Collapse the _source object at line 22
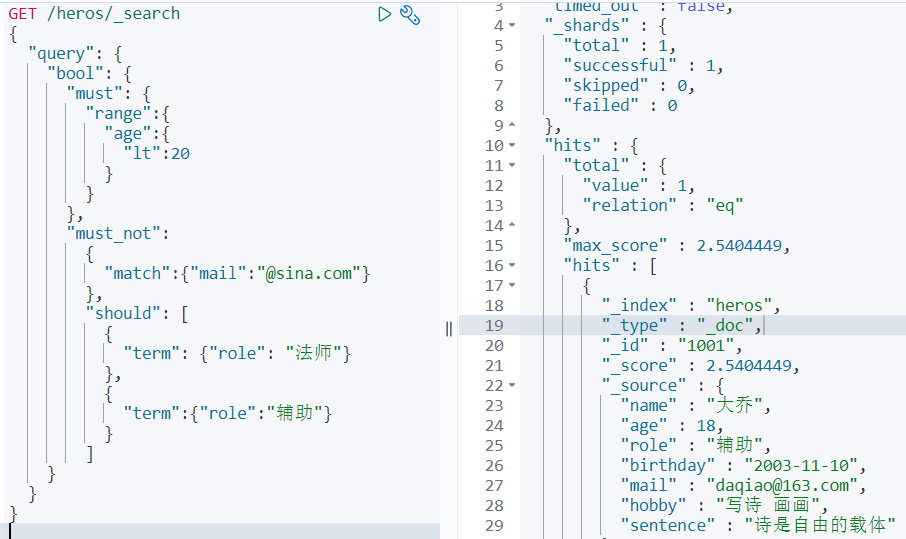This screenshot has width=906, height=539. [512, 385]
